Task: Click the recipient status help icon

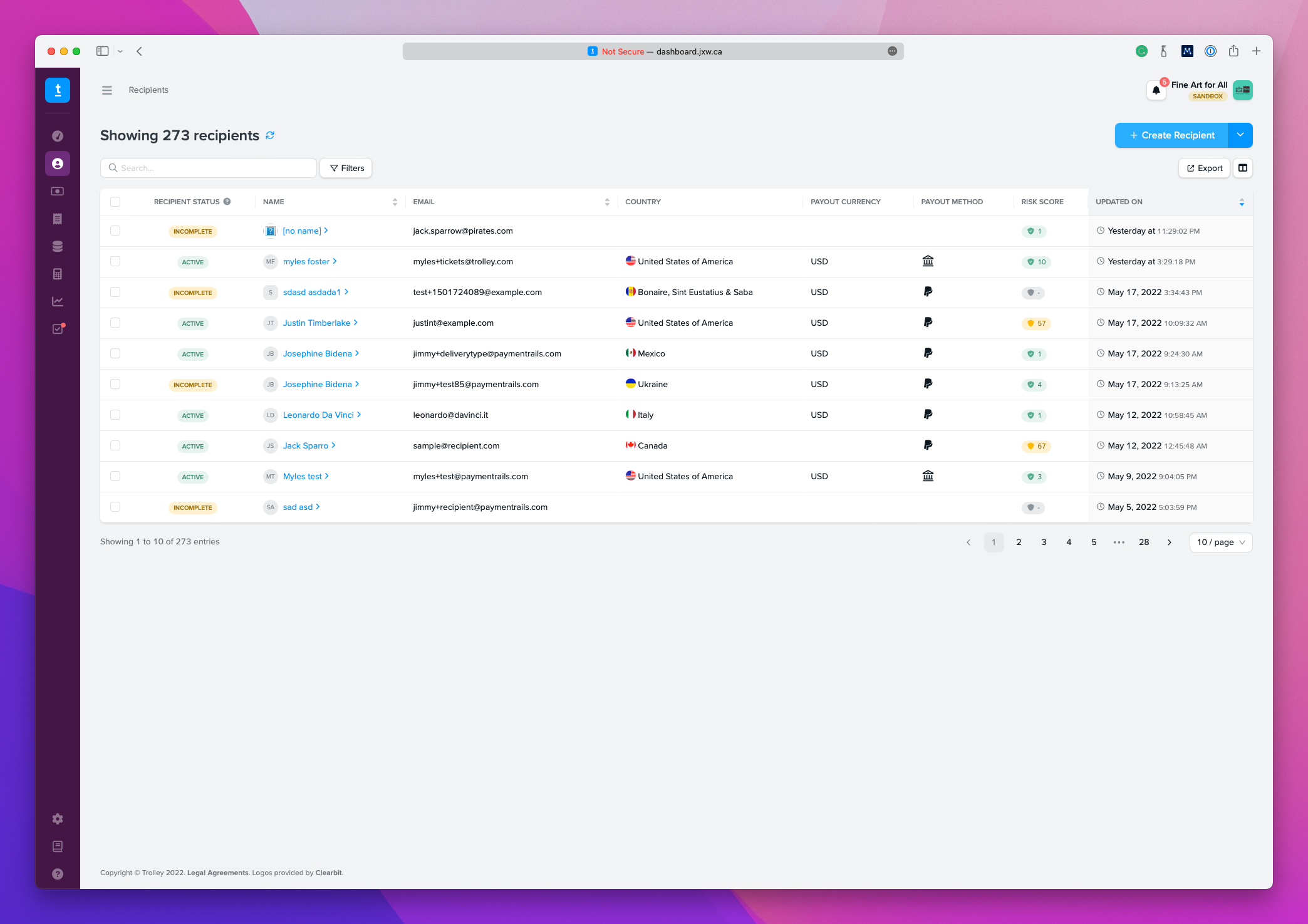Action: (x=227, y=202)
